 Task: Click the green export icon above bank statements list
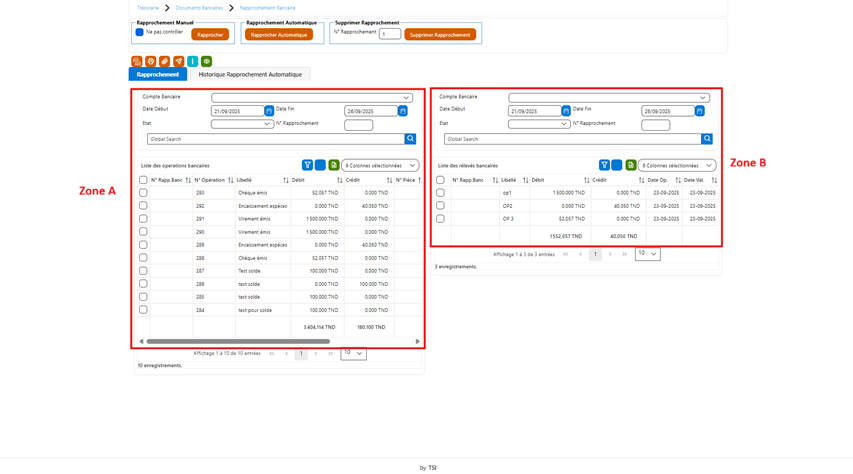pos(631,165)
